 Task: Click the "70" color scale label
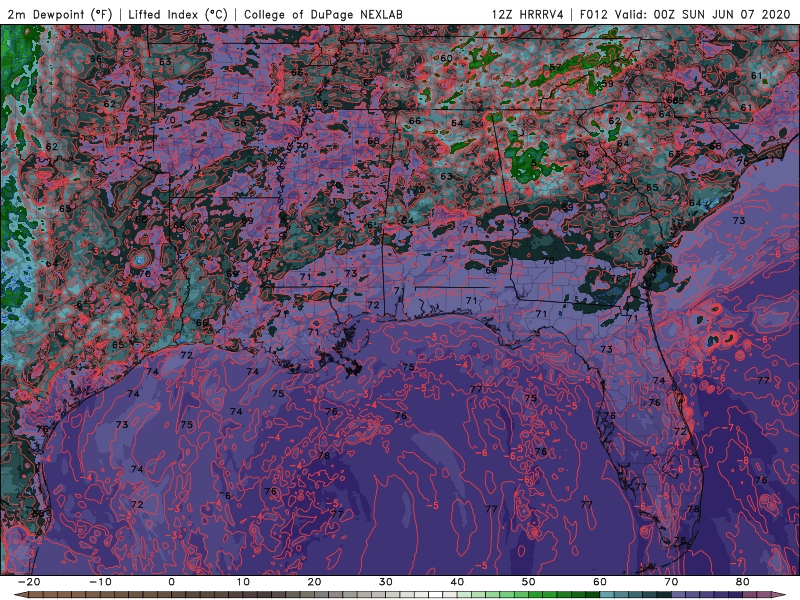(x=671, y=582)
